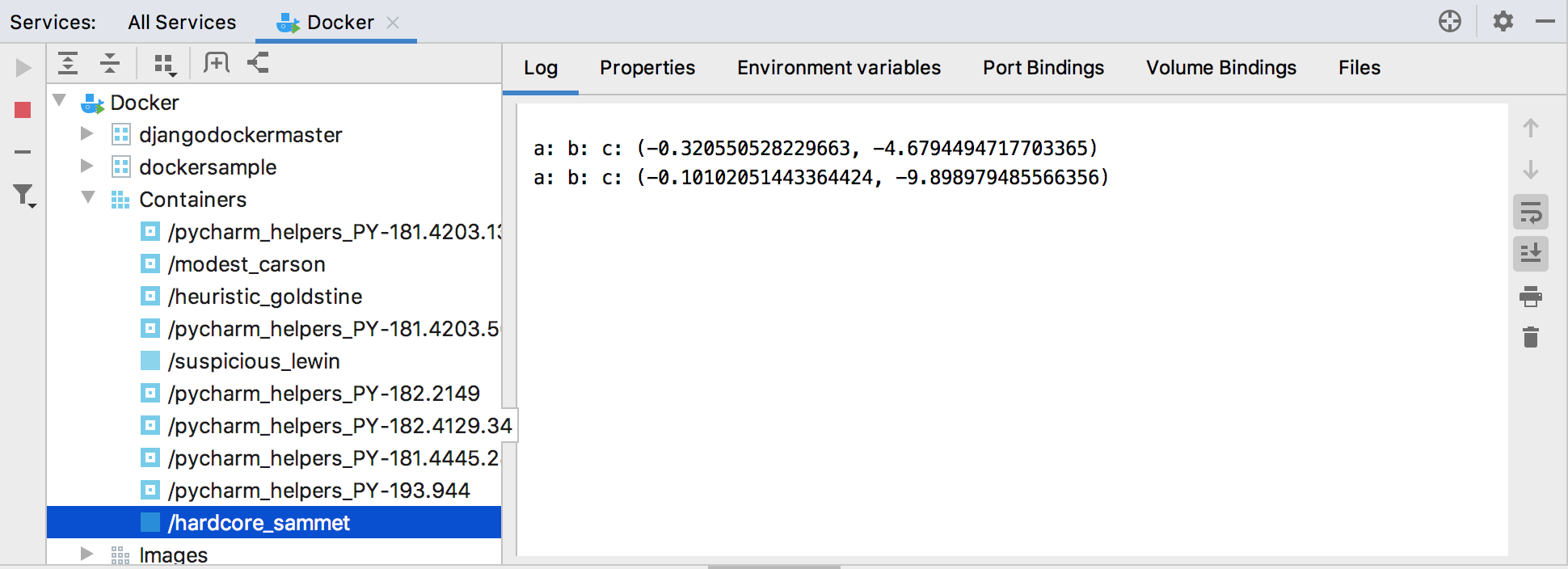
Task: Stop the running container with red square
Action: click(23, 110)
